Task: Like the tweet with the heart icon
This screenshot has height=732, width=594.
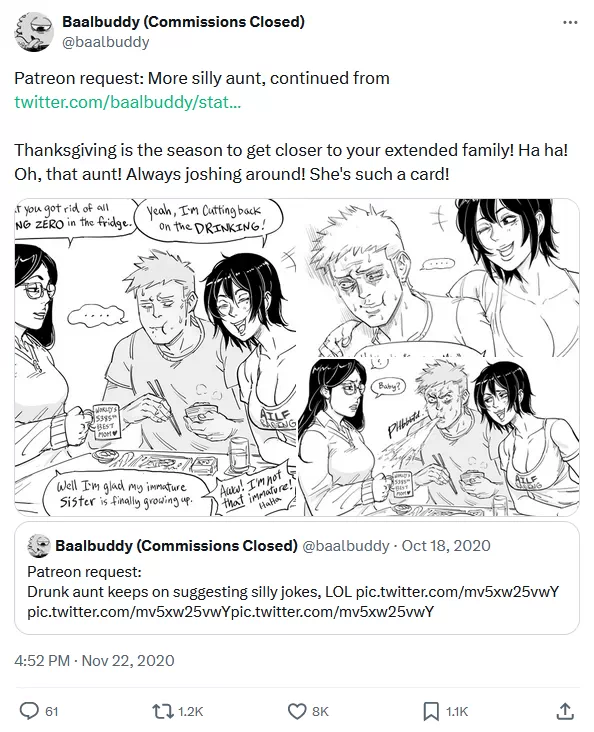Action: 297,711
